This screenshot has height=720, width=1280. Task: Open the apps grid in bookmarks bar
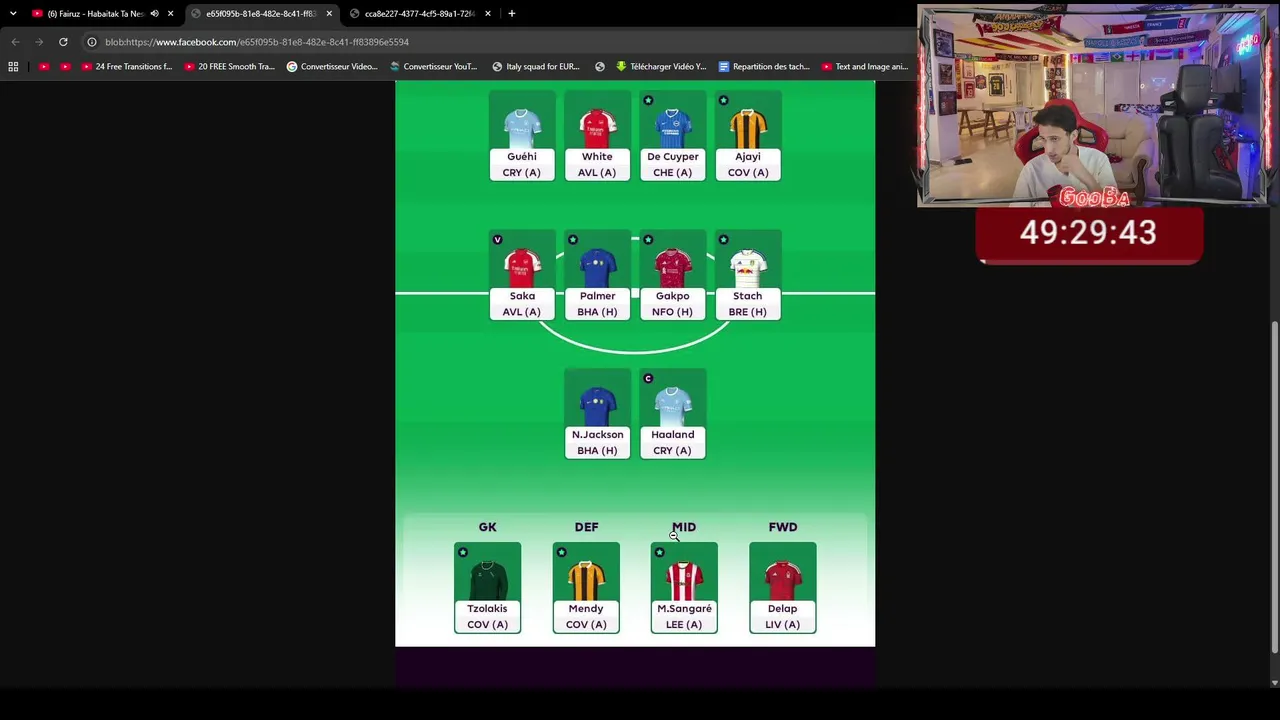(x=13, y=67)
